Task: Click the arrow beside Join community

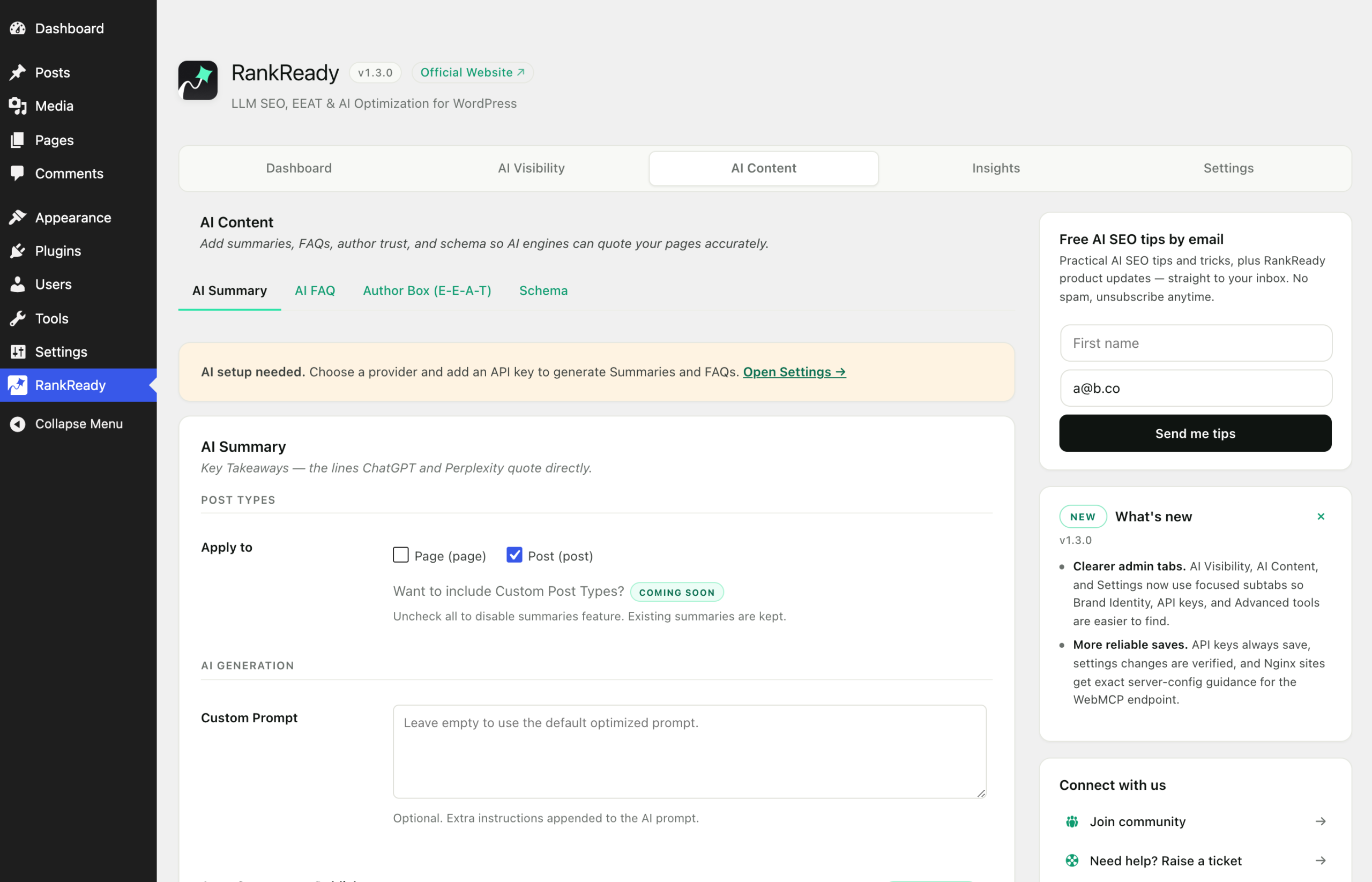Action: tap(1321, 821)
